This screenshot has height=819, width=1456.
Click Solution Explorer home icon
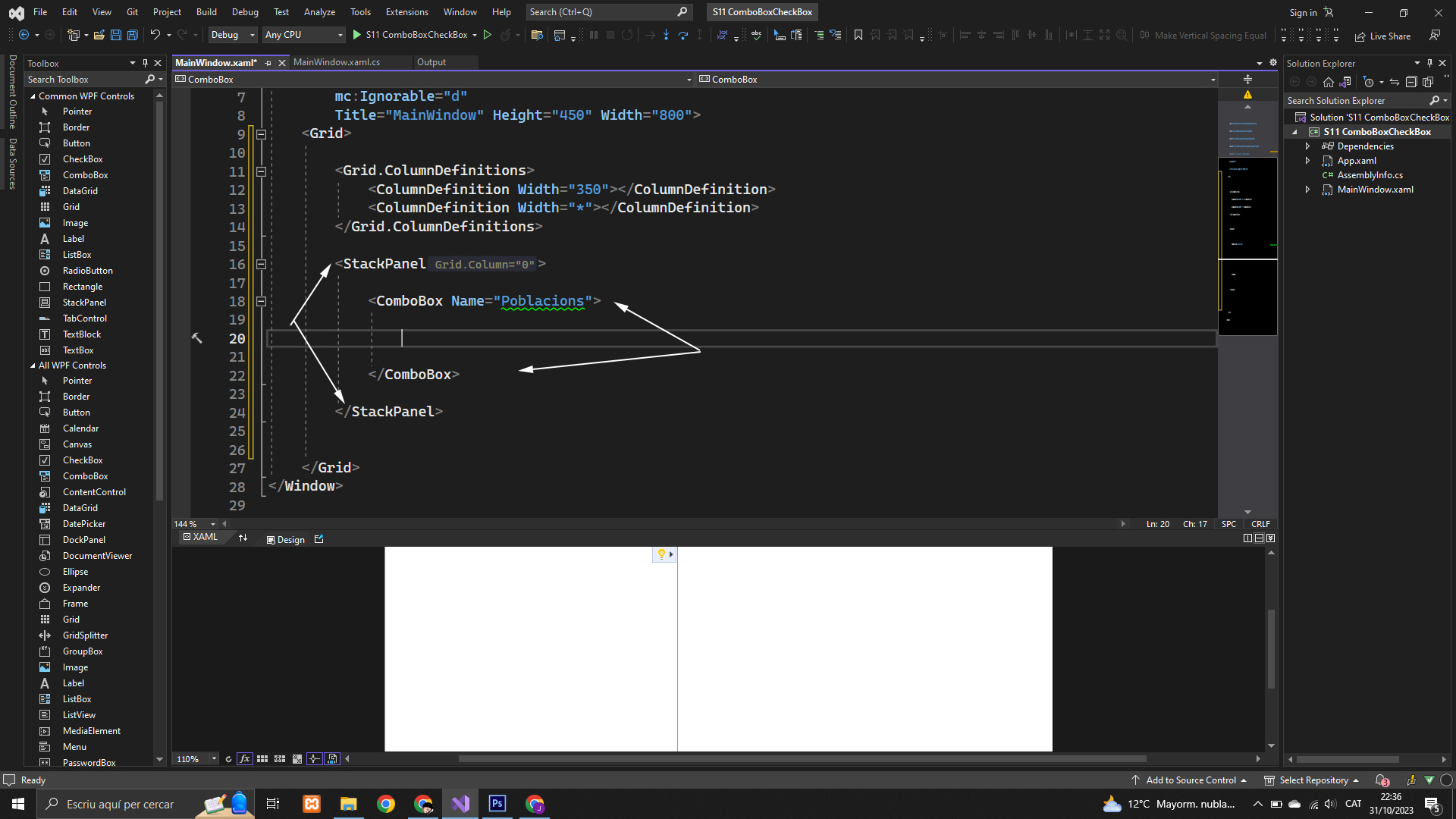tap(1328, 82)
